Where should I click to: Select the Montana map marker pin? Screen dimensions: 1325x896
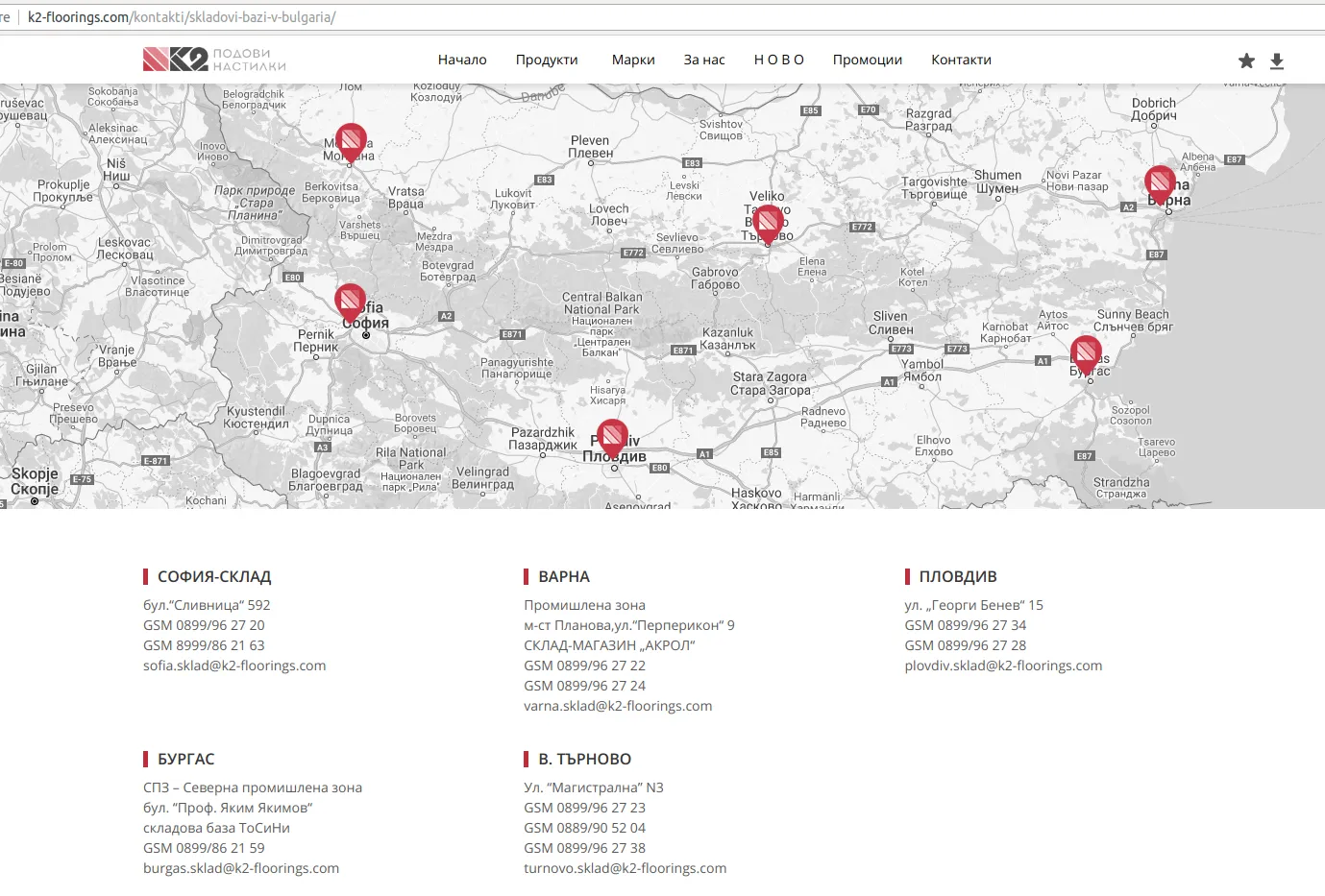pyautogui.click(x=351, y=144)
